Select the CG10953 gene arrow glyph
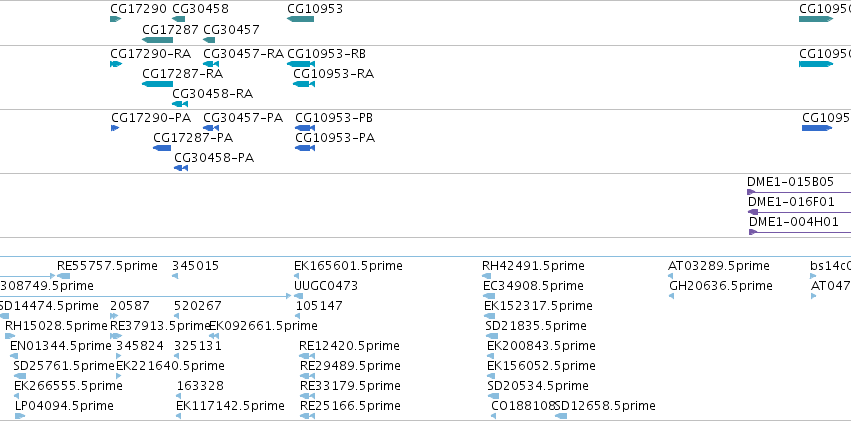 click(x=301, y=20)
